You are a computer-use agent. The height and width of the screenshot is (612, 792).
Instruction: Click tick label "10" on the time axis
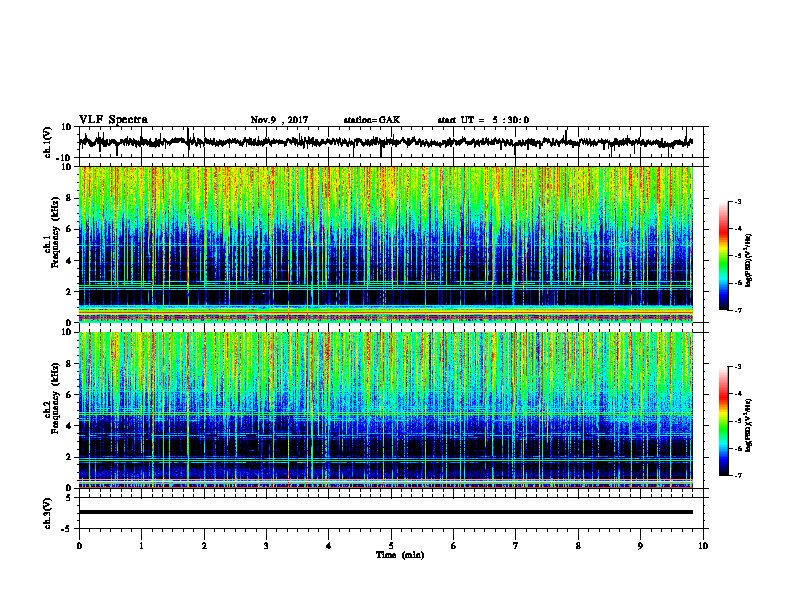click(x=703, y=546)
